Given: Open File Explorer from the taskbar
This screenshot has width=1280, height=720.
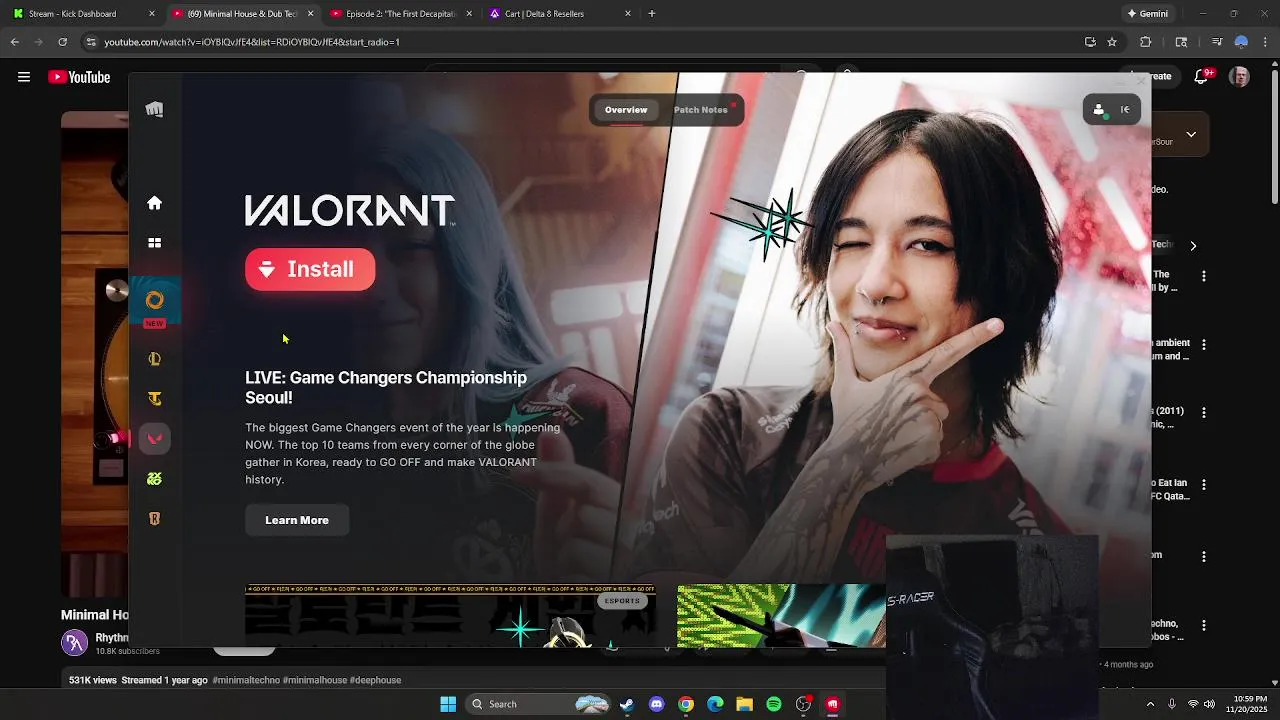Looking at the screenshot, I should pyautogui.click(x=744, y=704).
